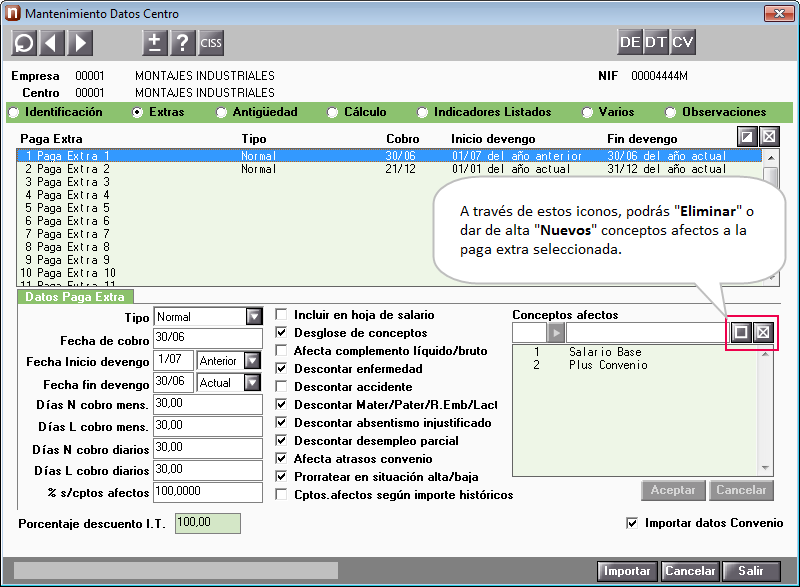The image size is (800, 587).
Task: Toggle Descontar Mater/Pater/R.Emb/Lact checkbox
Action: pyautogui.click(x=281, y=404)
